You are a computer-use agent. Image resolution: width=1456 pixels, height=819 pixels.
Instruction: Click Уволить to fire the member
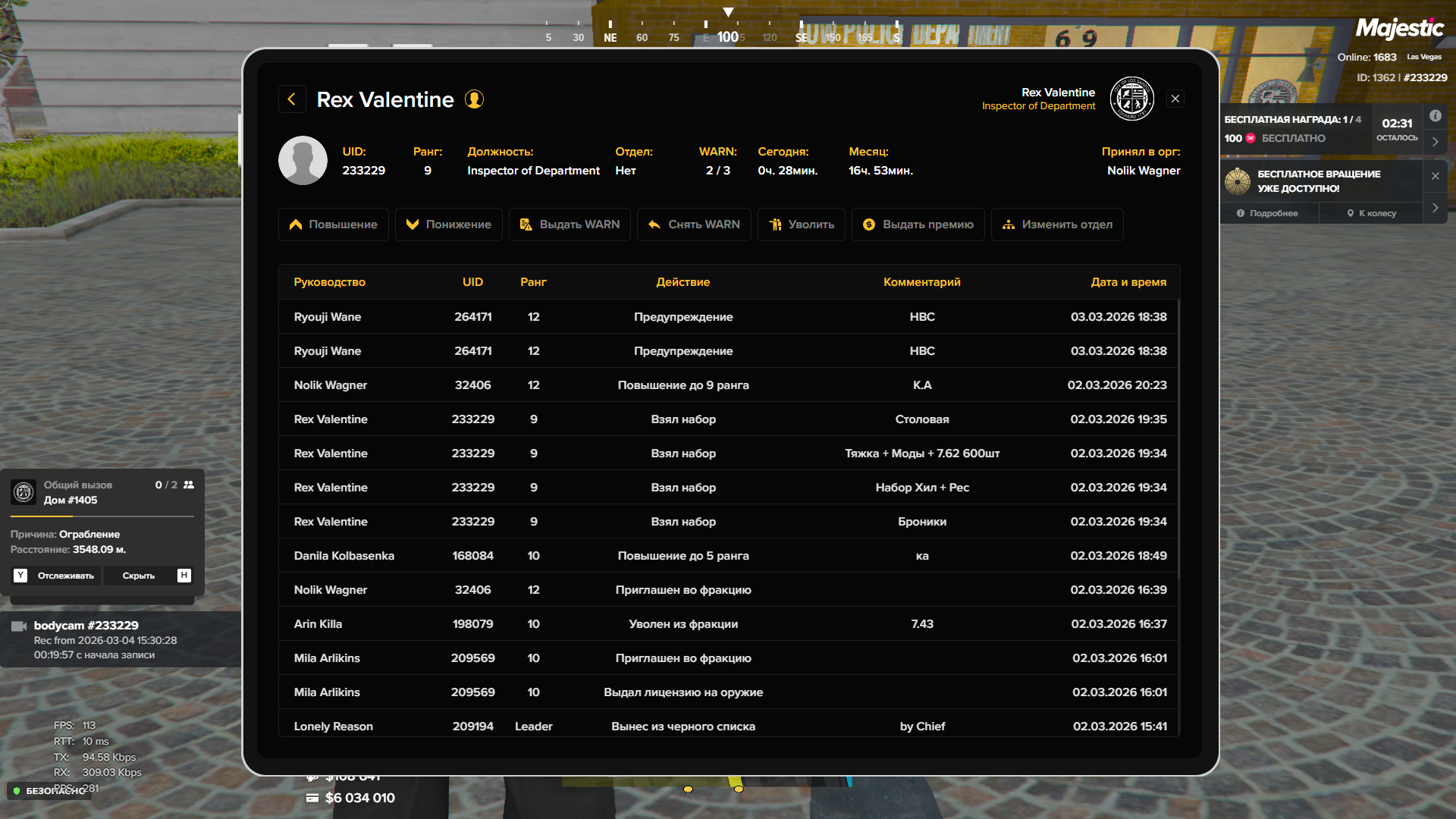tap(801, 224)
